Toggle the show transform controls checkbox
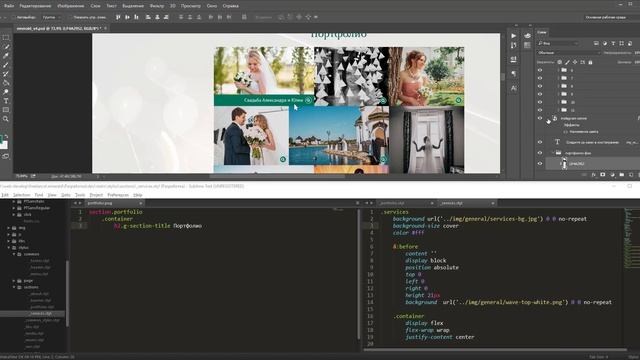 (70, 18)
